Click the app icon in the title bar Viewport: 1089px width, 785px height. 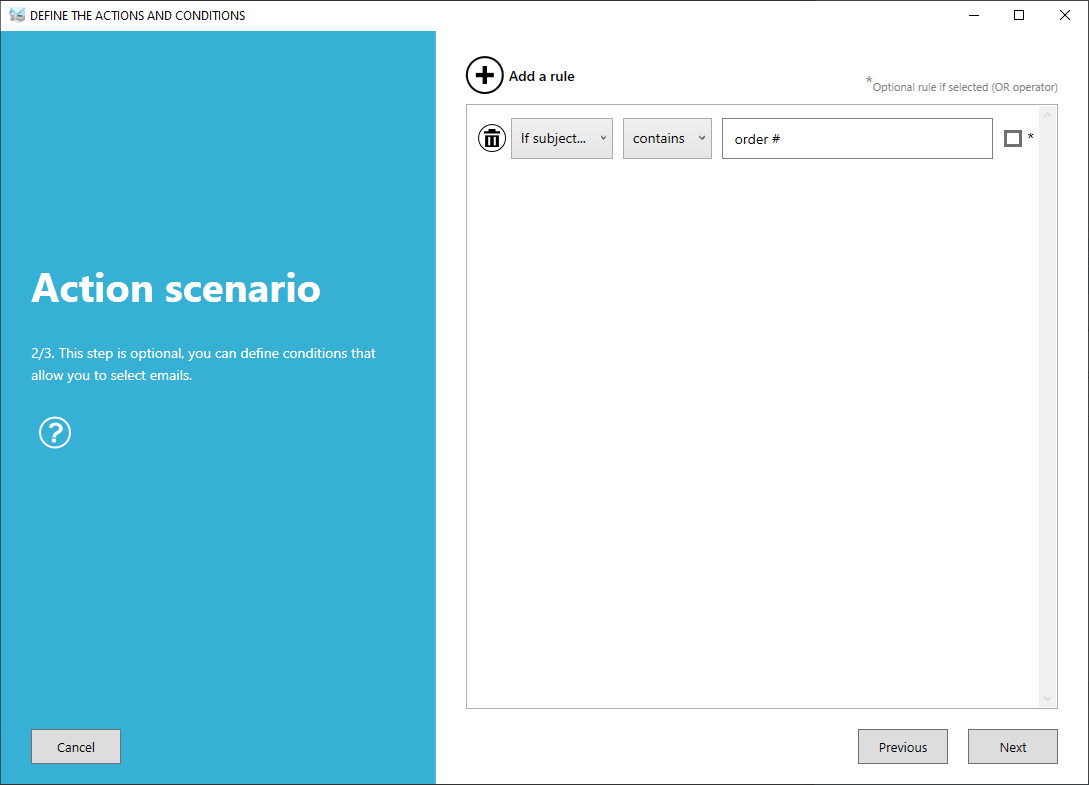(x=16, y=15)
